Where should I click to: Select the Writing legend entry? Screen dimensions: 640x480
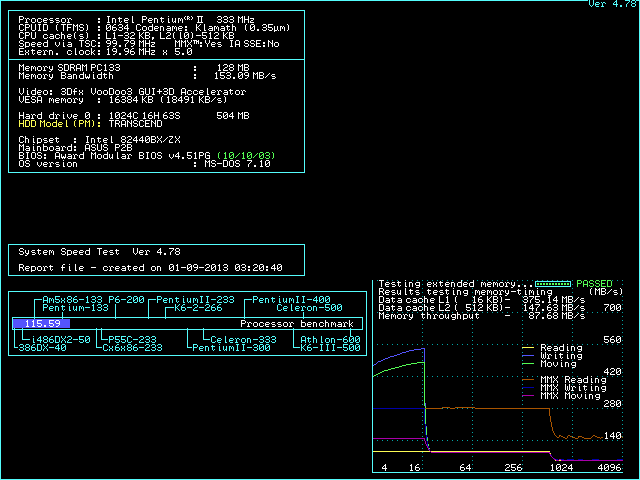tap(553, 356)
